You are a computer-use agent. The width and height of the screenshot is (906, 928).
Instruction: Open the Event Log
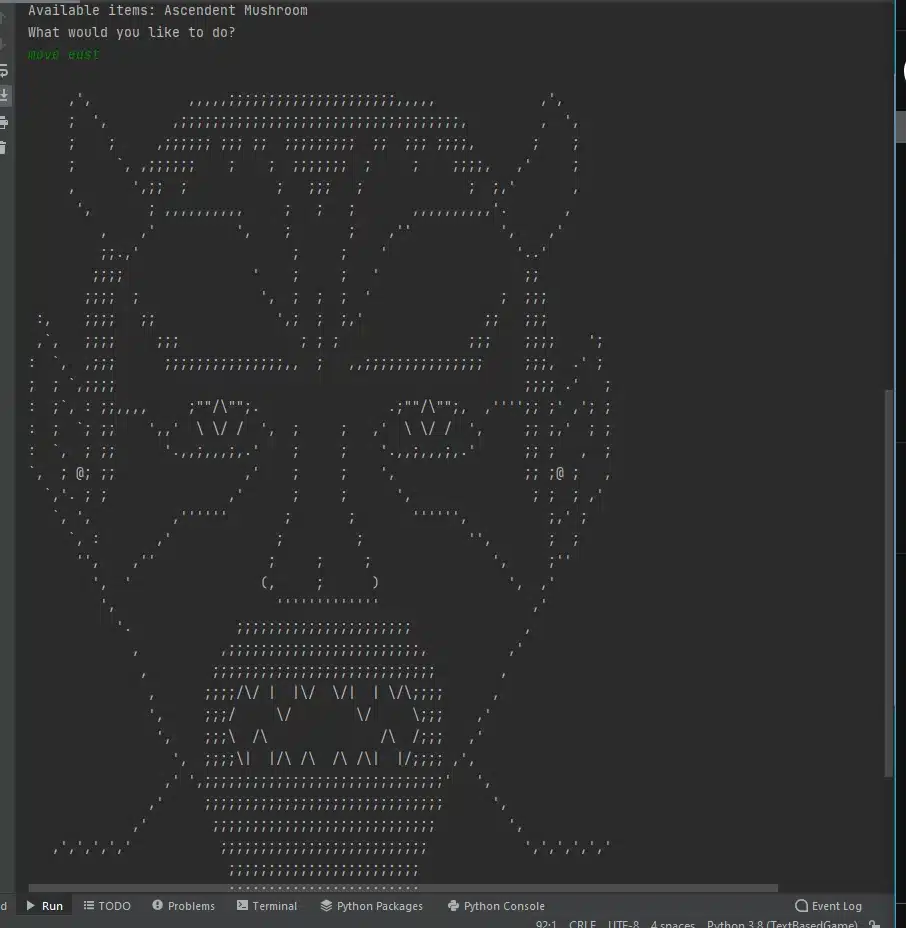[828, 906]
